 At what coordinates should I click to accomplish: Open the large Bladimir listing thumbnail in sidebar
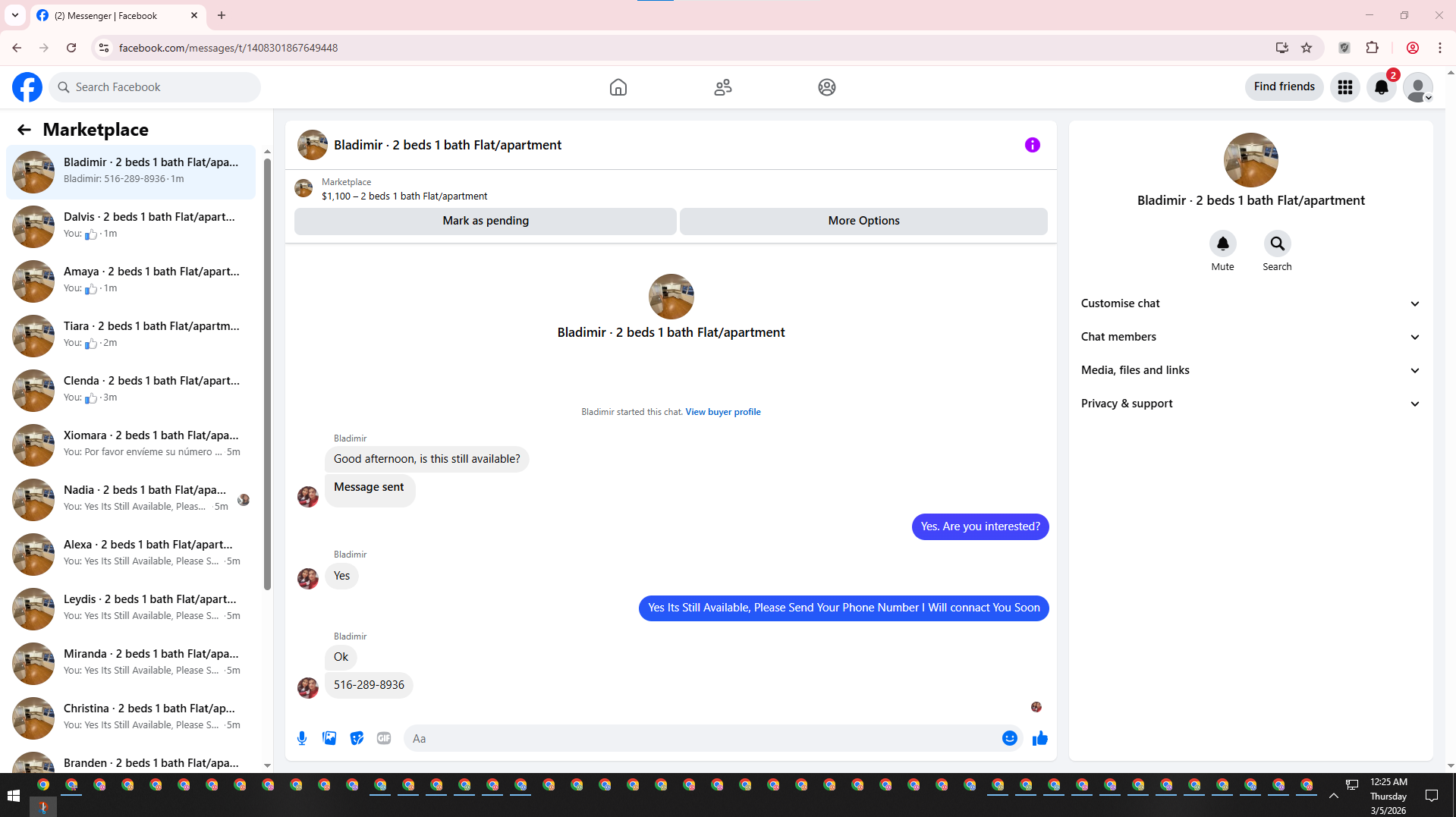(1250, 160)
